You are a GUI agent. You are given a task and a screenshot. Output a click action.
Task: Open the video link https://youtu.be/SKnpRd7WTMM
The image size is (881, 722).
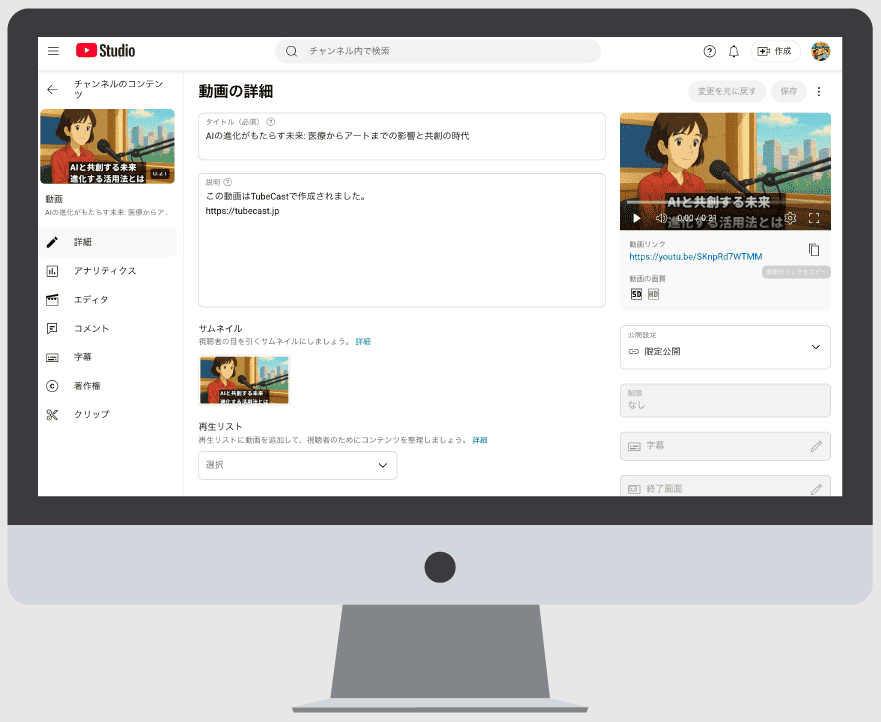point(696,256)
